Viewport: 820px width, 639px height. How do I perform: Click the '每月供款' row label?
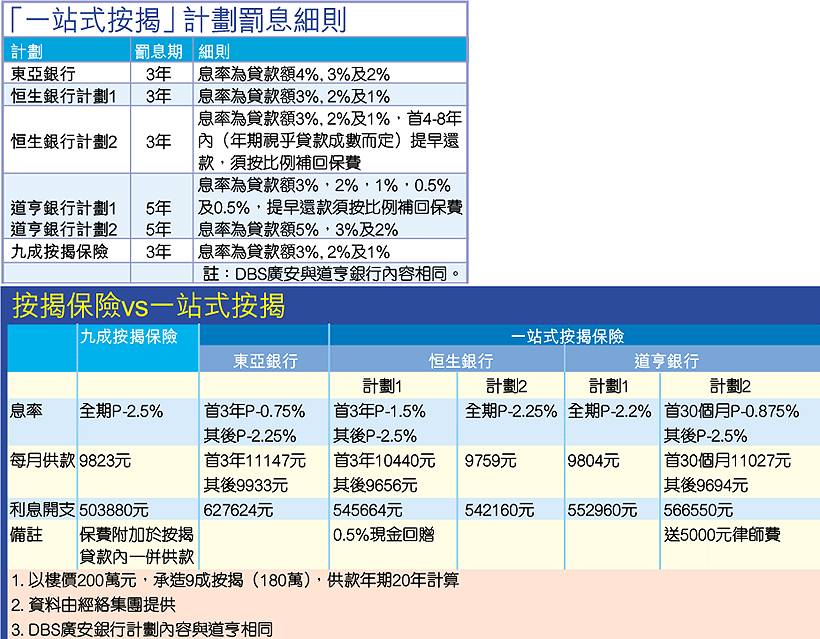tap(42, 460)
